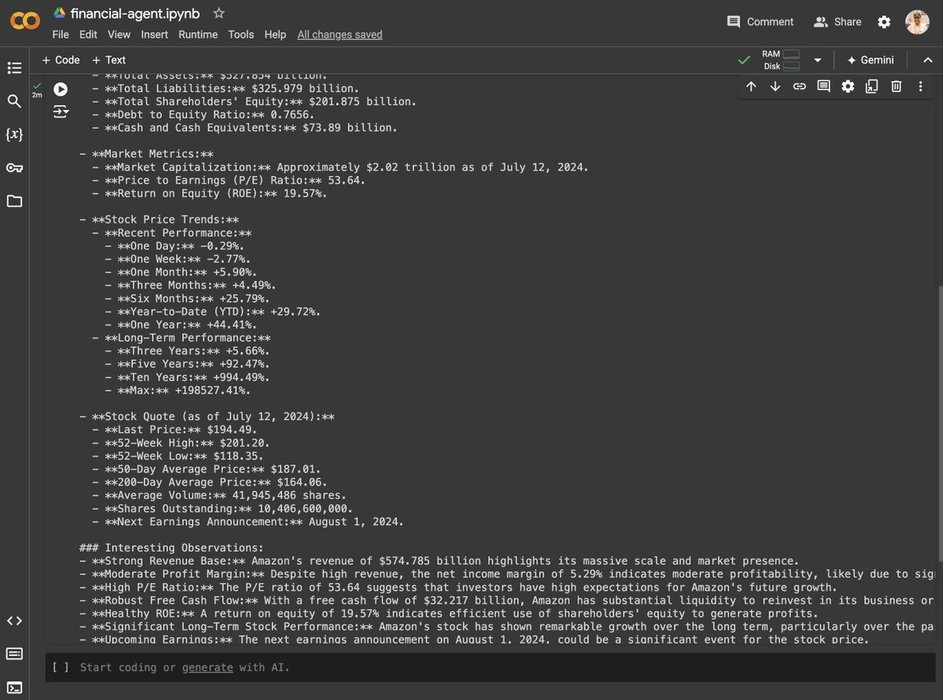Add a new Text cell
The image size is (943, 700).
(109, 60)
